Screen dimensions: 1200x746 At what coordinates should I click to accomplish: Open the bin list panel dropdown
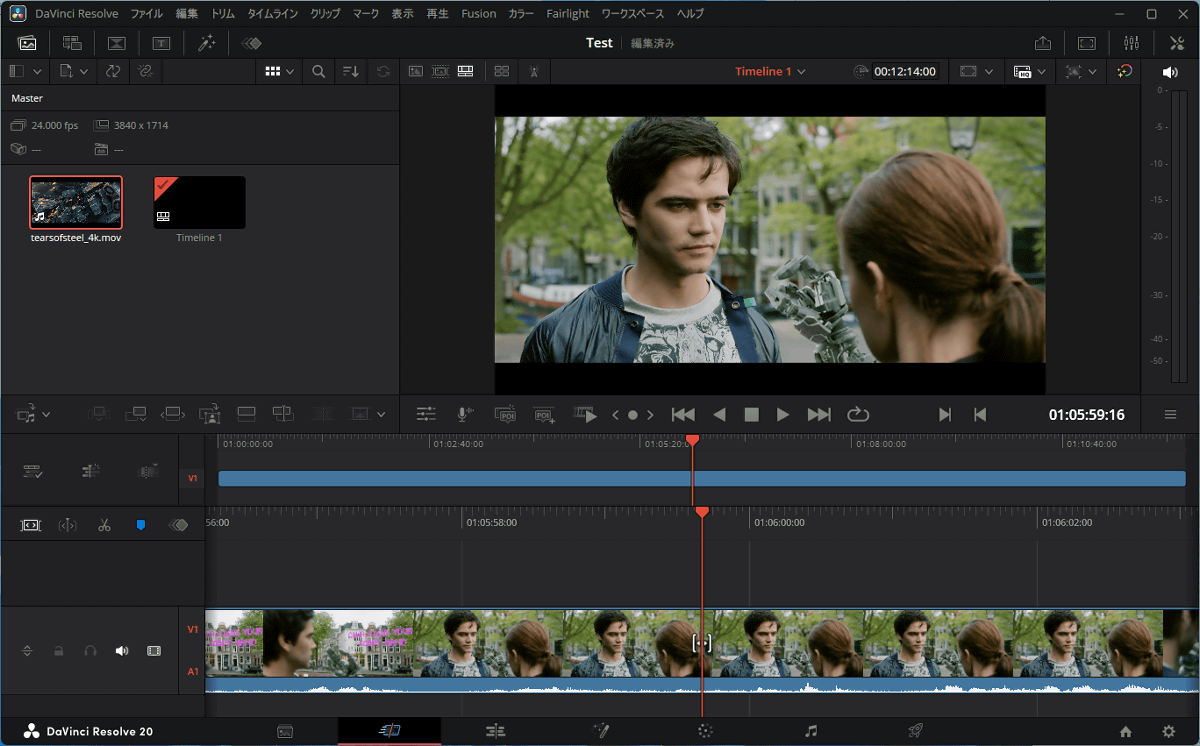click(x=37, y=72)
